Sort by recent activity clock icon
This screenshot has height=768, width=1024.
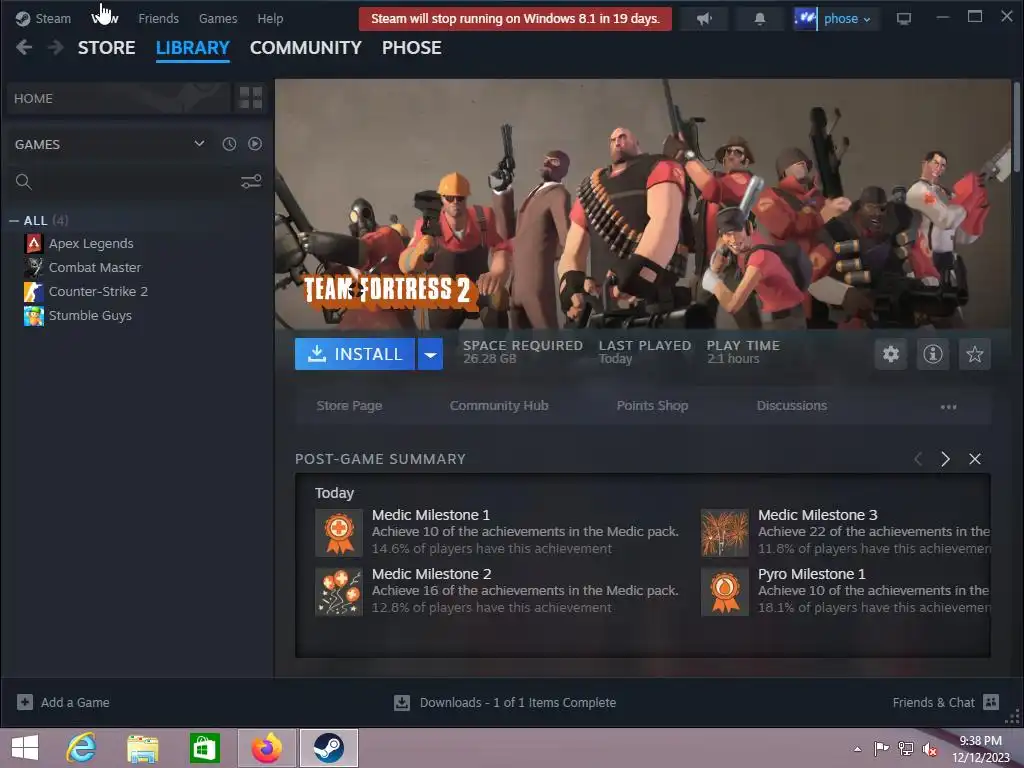(x=229, y=144)
